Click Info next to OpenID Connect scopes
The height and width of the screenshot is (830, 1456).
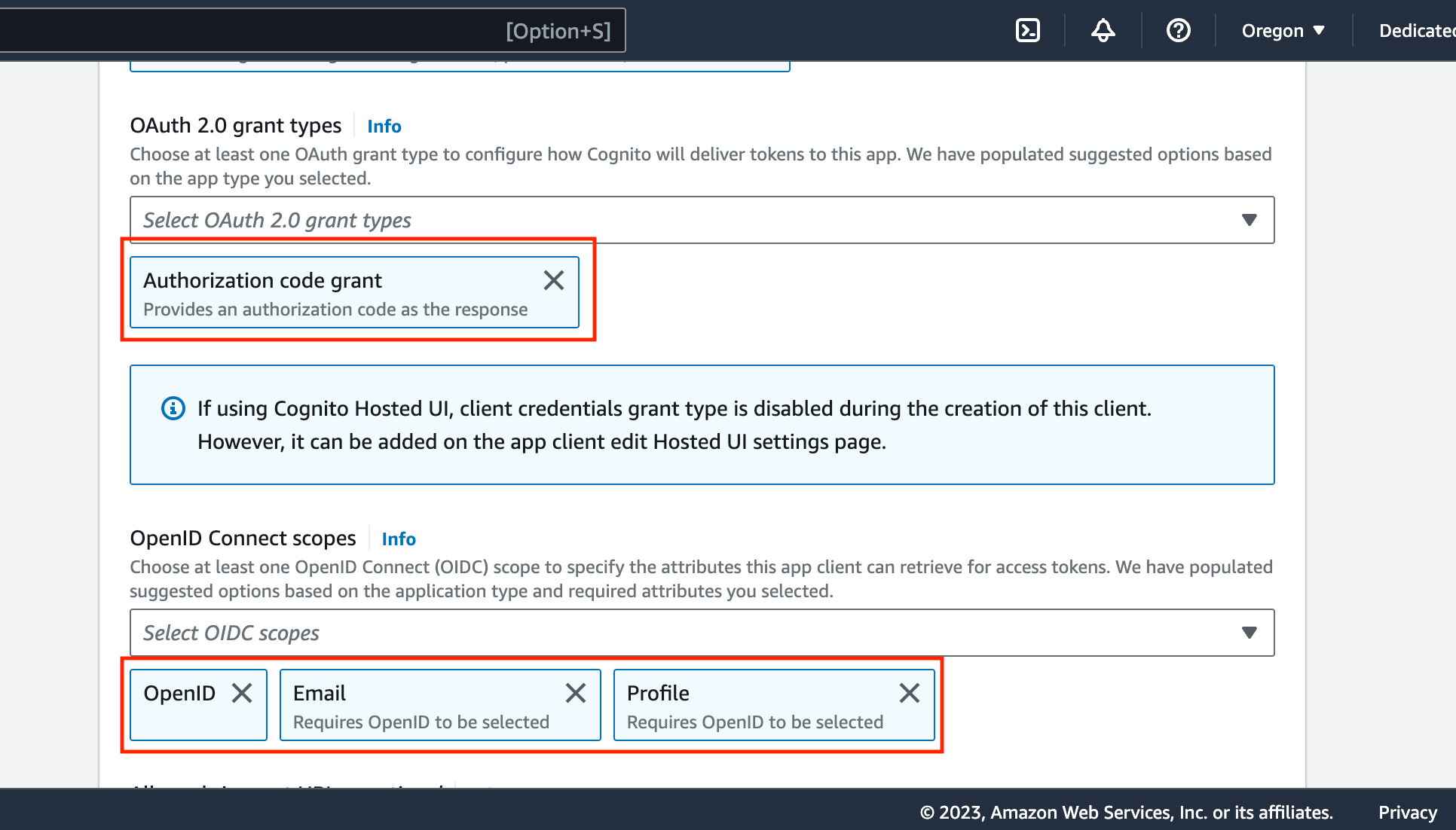pos(398,538)
